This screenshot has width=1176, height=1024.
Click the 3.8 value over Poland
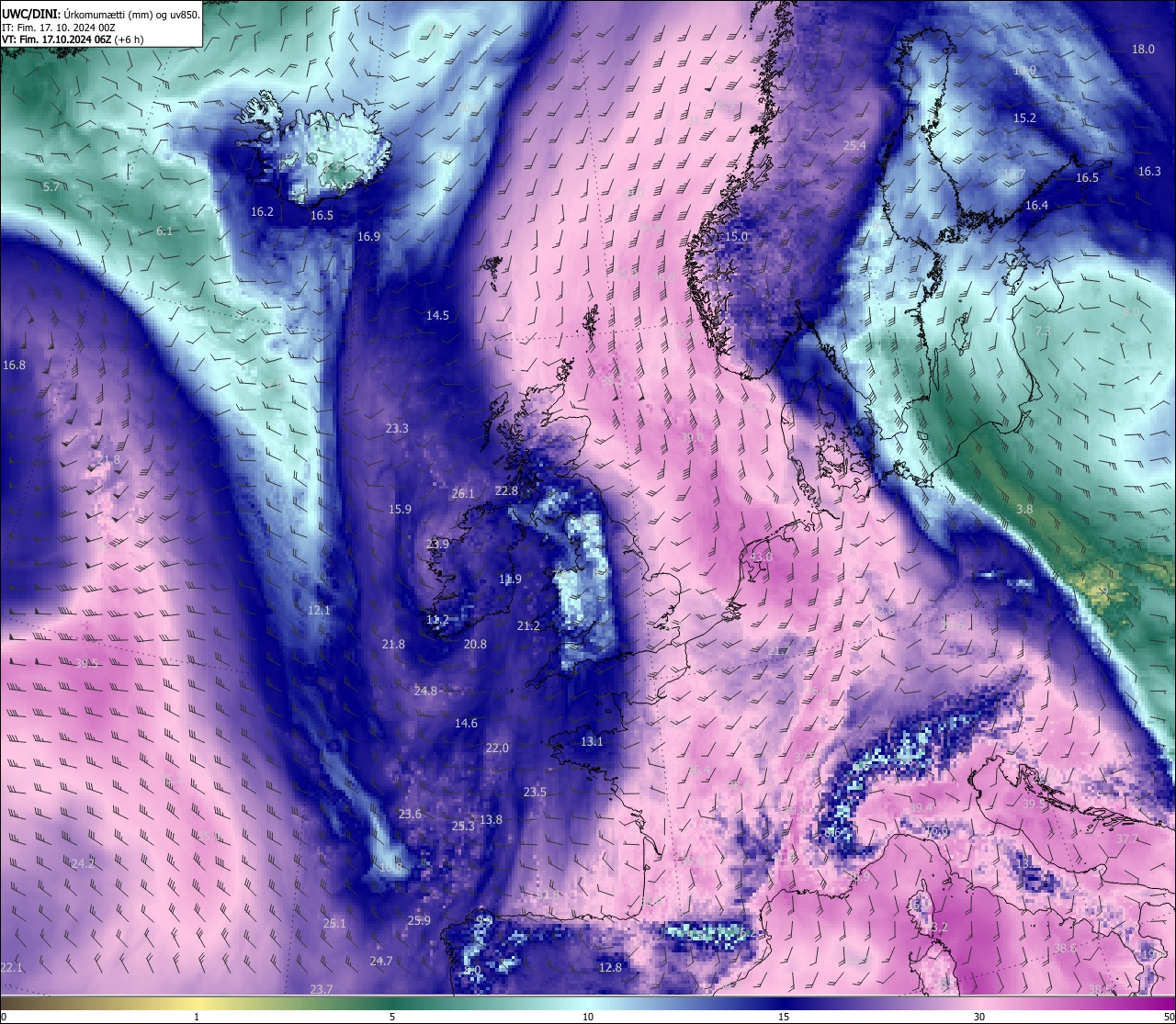pos(1024,510)
